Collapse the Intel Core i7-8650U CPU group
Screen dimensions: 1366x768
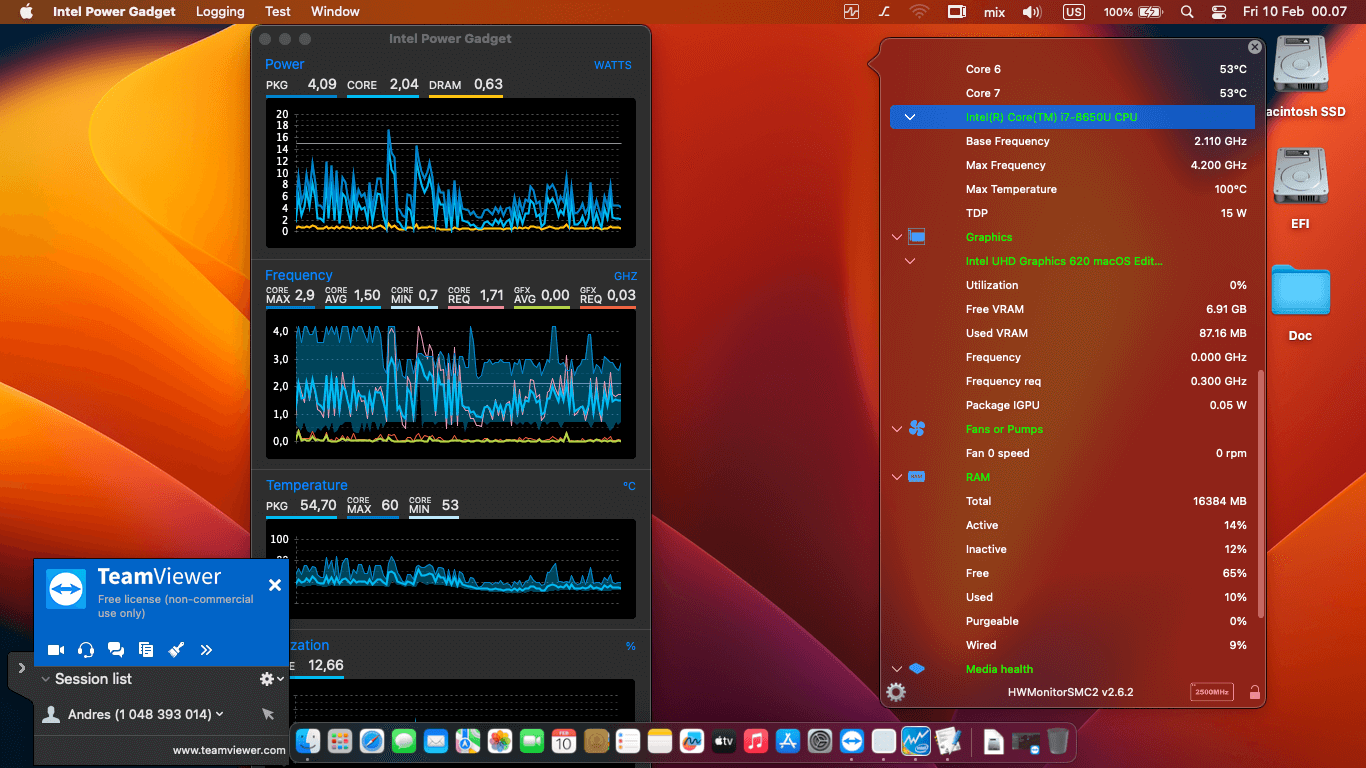[x=910, y=117]
